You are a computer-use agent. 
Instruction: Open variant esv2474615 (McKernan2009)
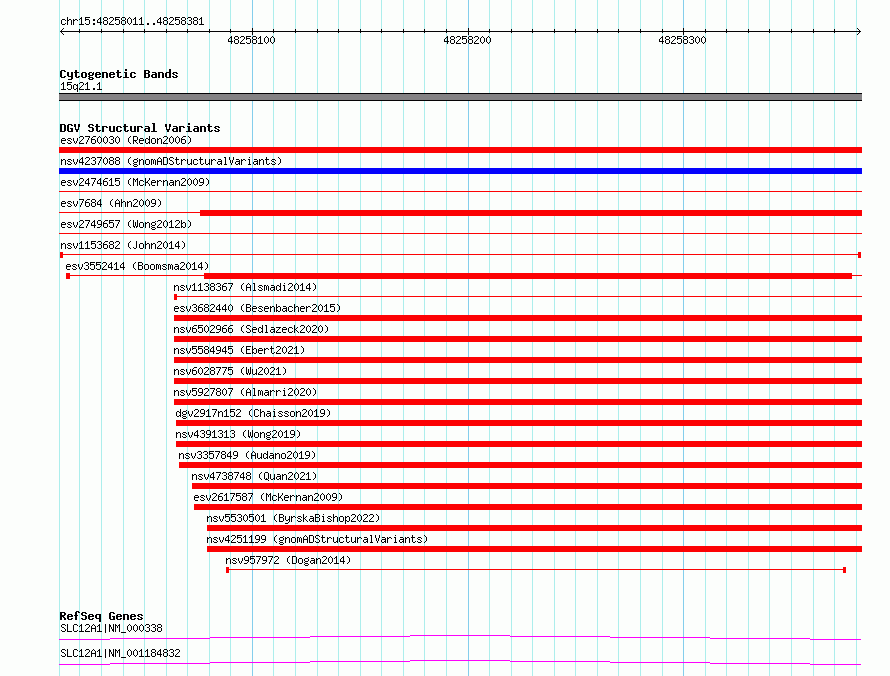pos(135,182)
